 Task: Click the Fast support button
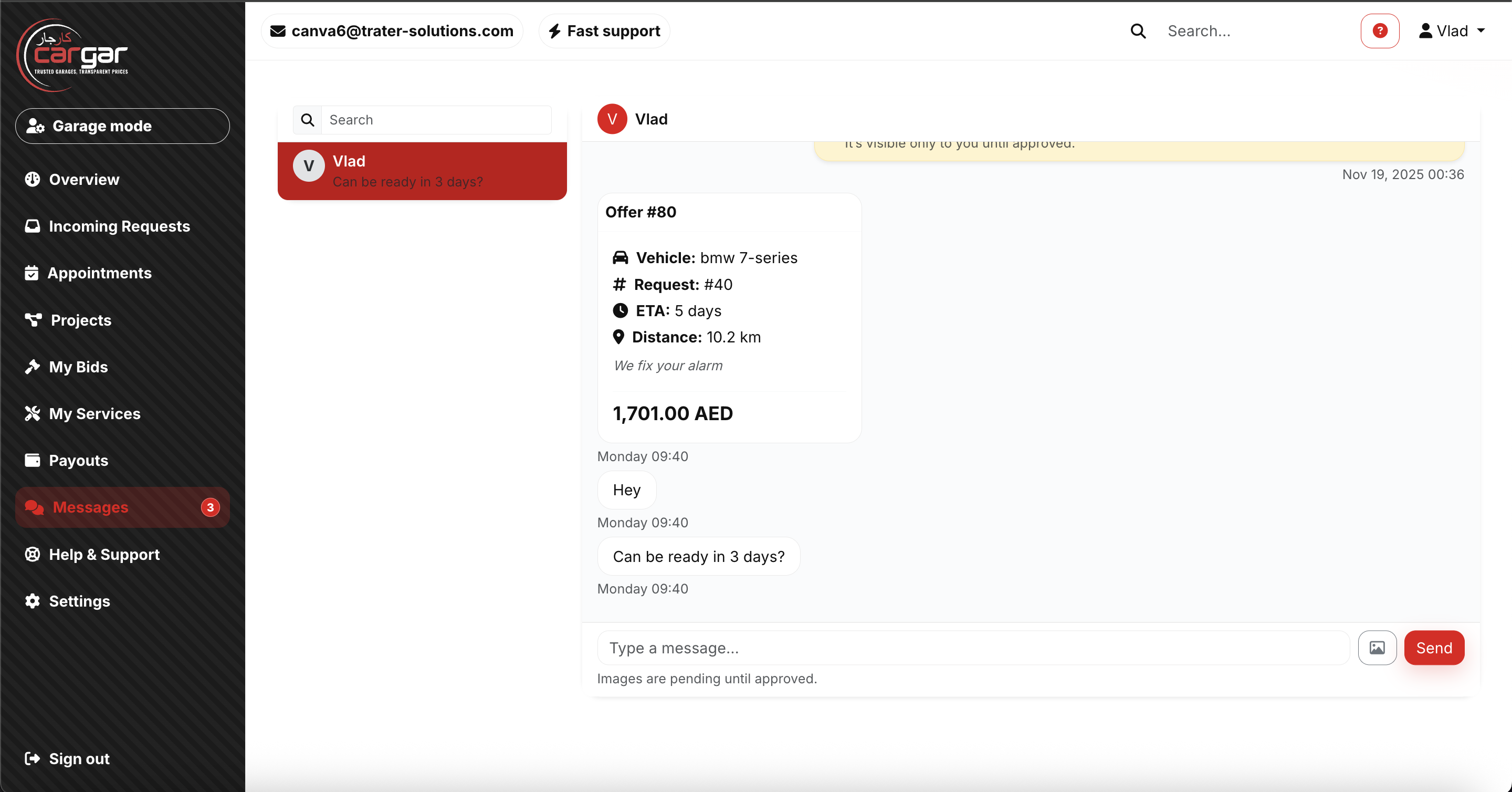pos(604,30)
